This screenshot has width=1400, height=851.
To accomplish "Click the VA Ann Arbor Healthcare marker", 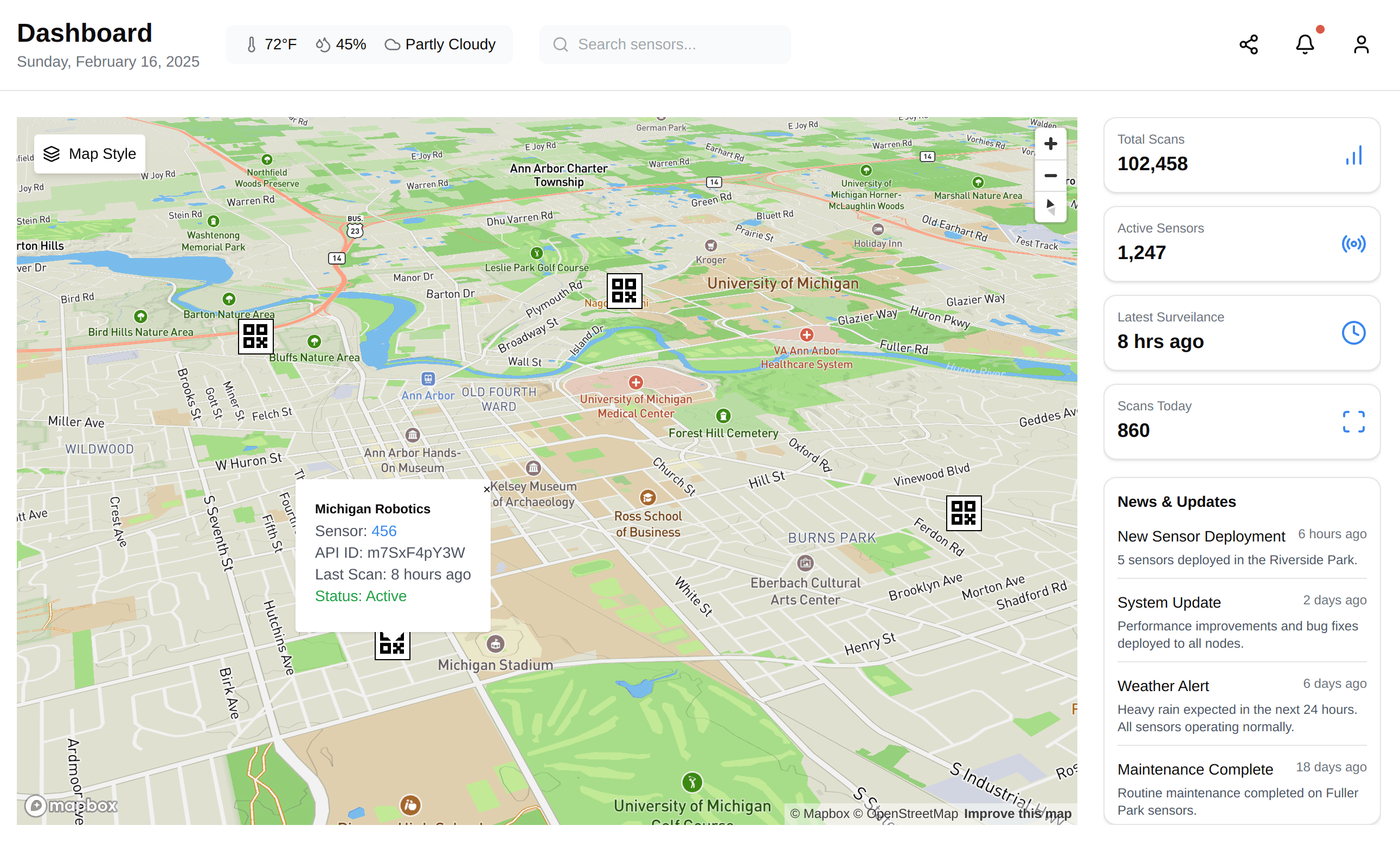I will [x=806, y=334].
